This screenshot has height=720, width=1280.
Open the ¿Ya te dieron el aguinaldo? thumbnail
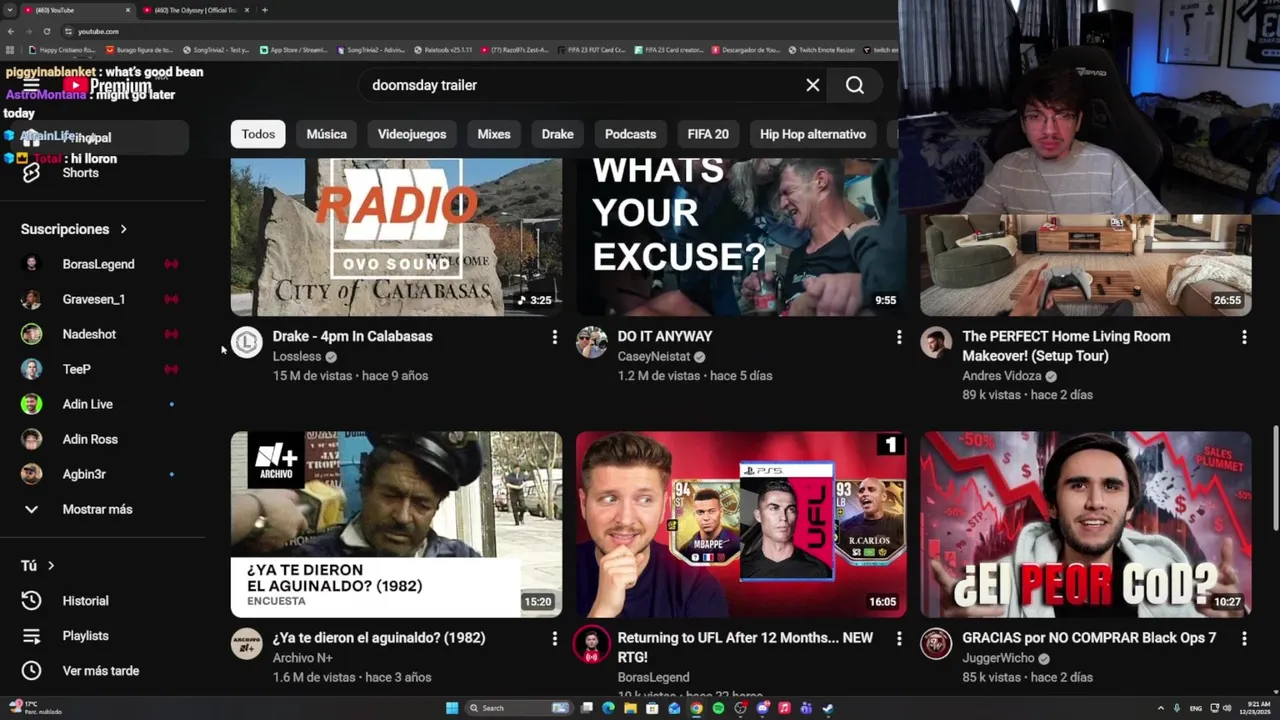(396, 524)
